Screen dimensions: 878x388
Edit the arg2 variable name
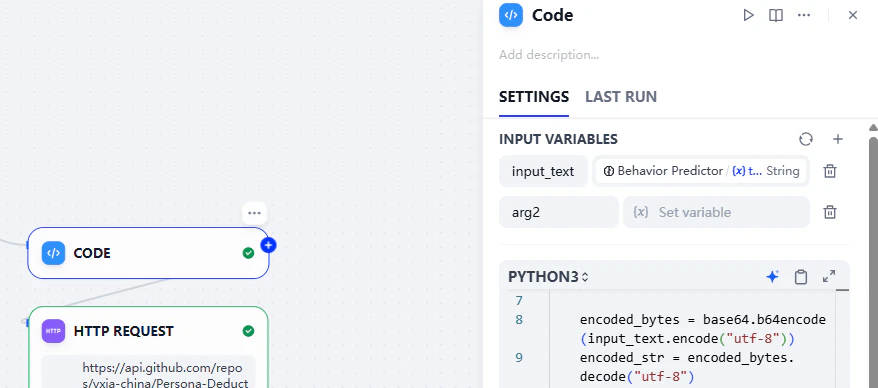pyautogui.click(x=558, y=212)
